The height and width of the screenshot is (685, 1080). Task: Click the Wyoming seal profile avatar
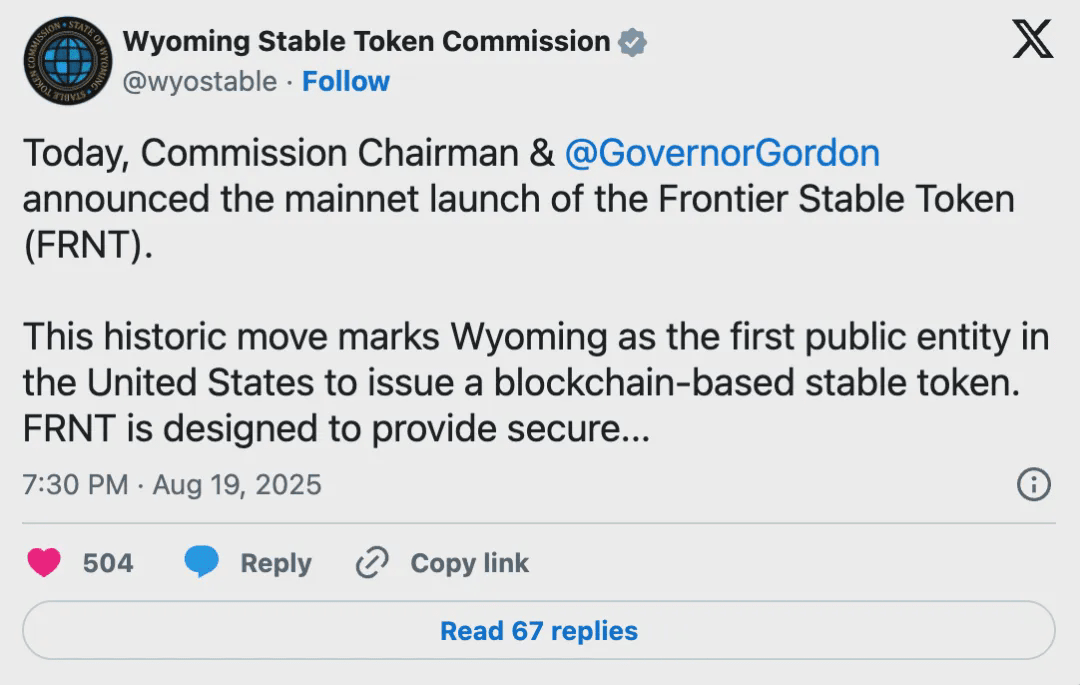click(x=67, y=60)
